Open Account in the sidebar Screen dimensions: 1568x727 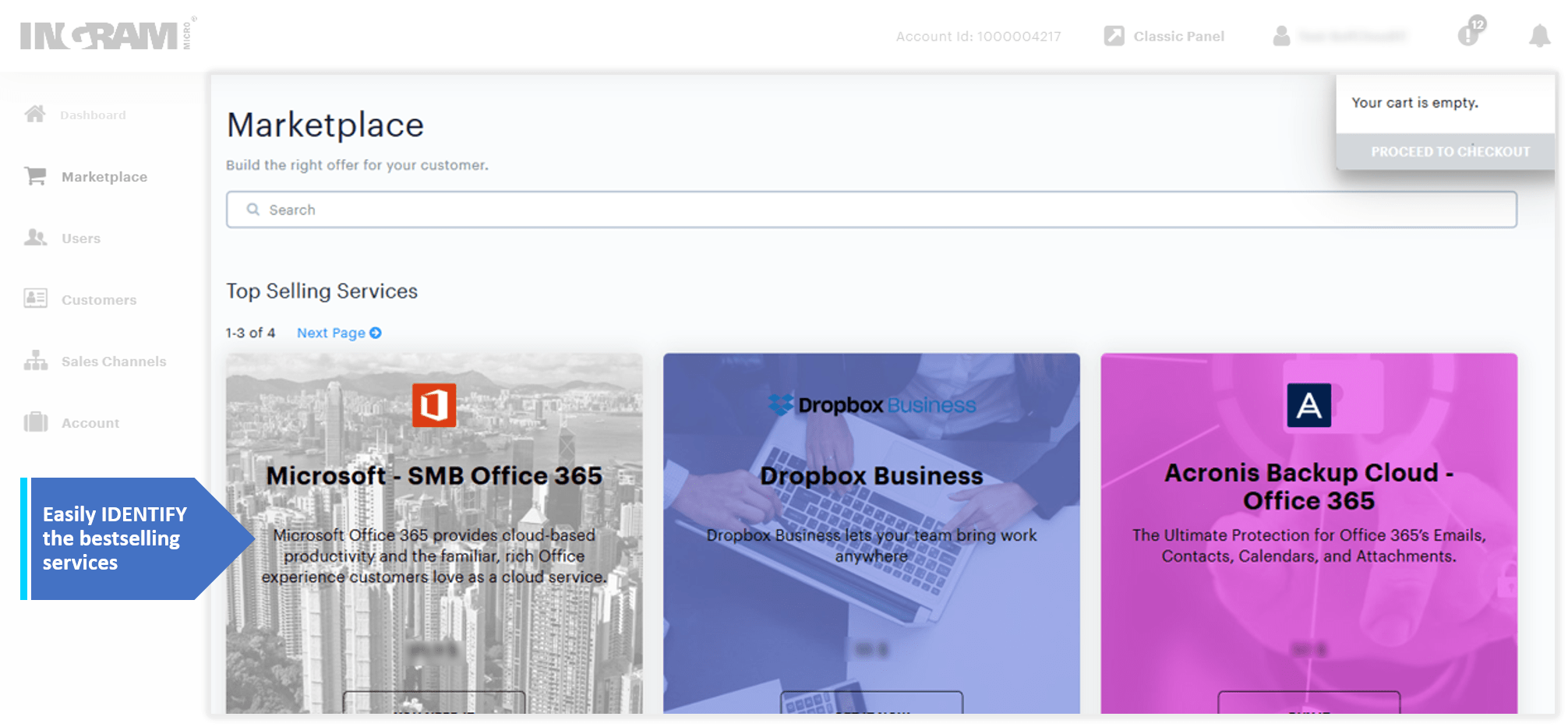tap(90, 423)
